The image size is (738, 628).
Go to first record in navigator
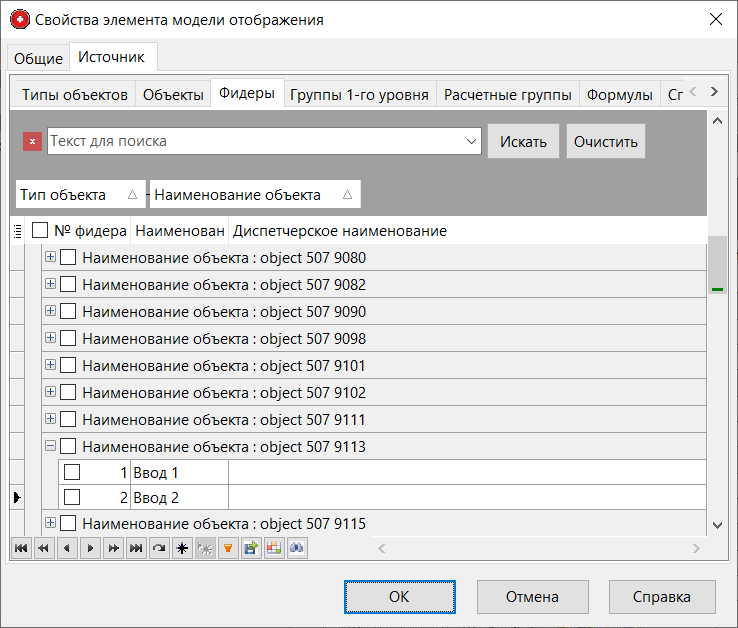click(20, 548)
